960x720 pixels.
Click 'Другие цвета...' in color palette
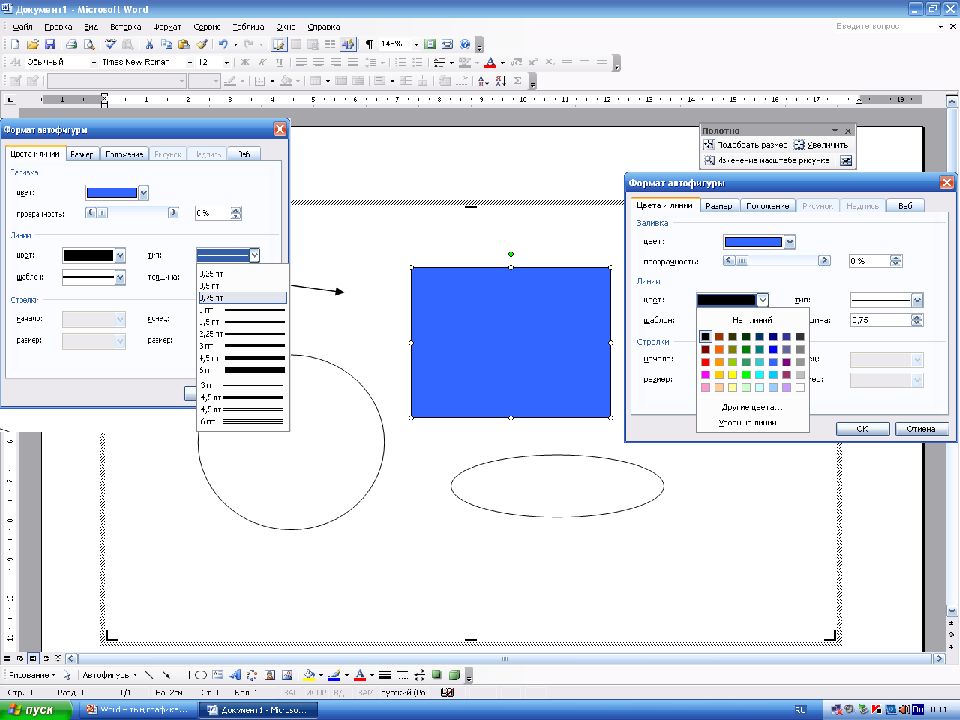point(752,407)
